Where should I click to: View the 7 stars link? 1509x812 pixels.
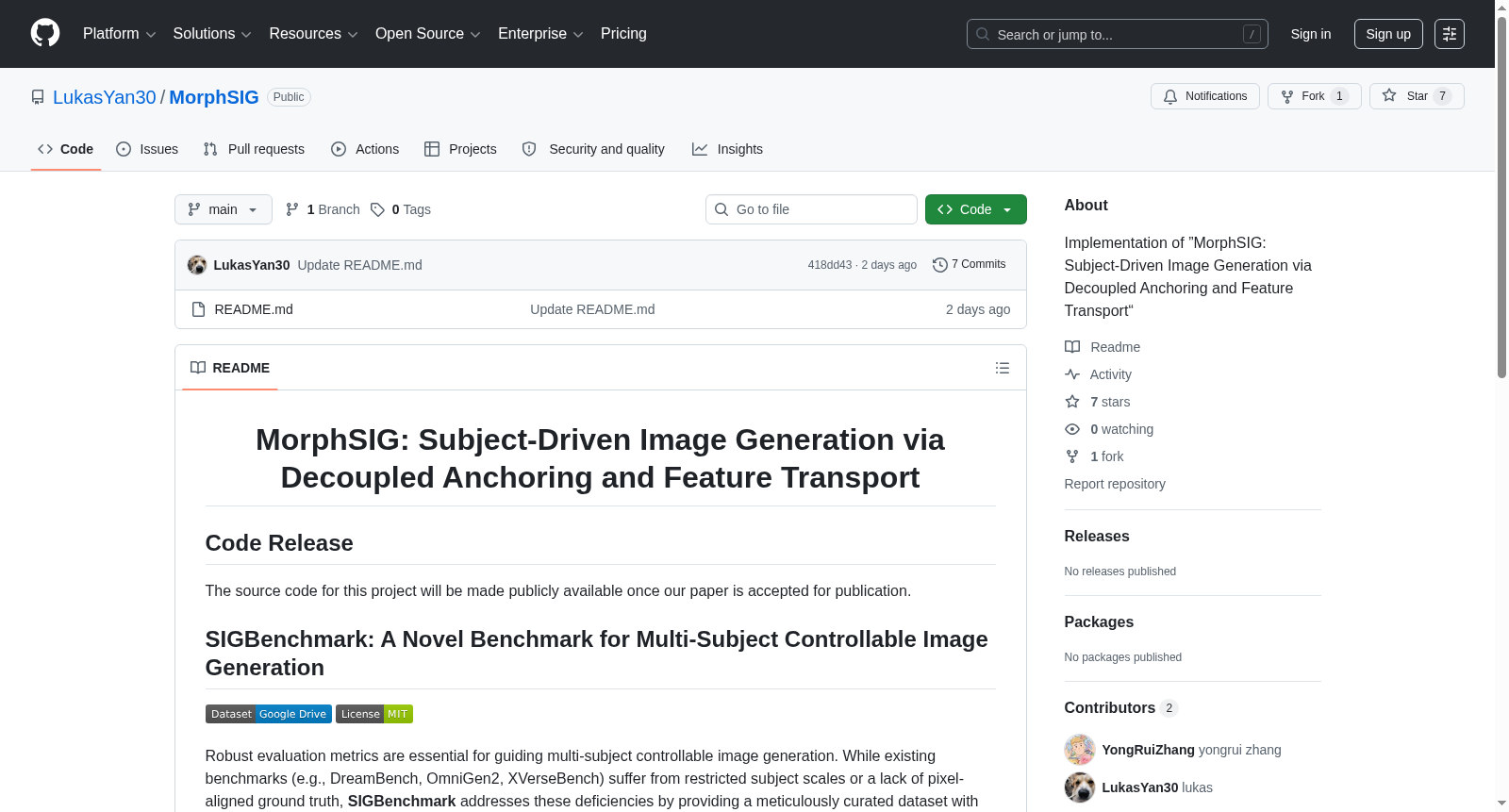pos(1098,402)
